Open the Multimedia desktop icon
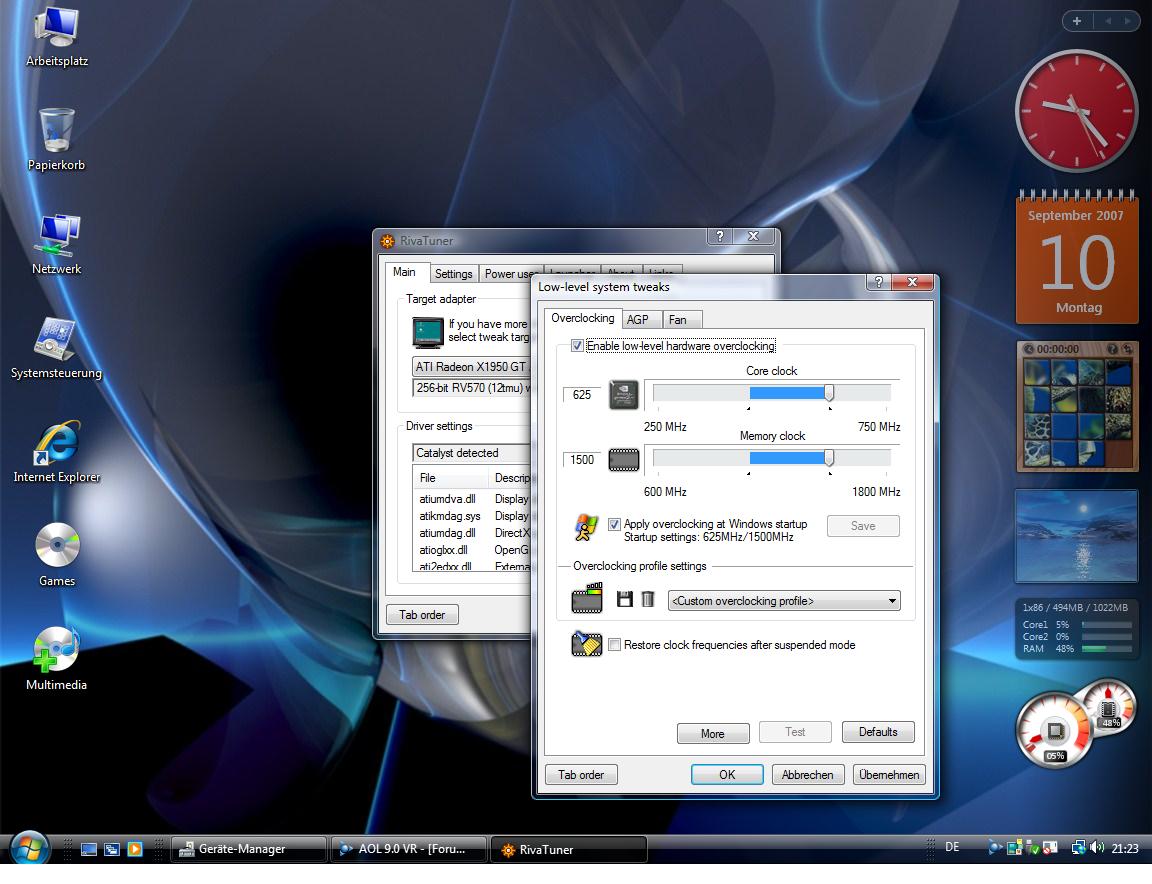 [x=57, y=659]
